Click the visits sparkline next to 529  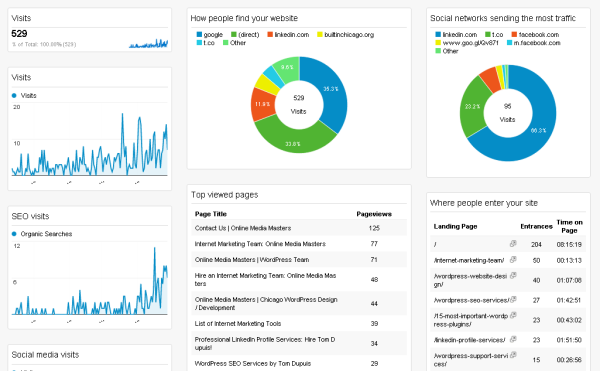tap(148, 43)
